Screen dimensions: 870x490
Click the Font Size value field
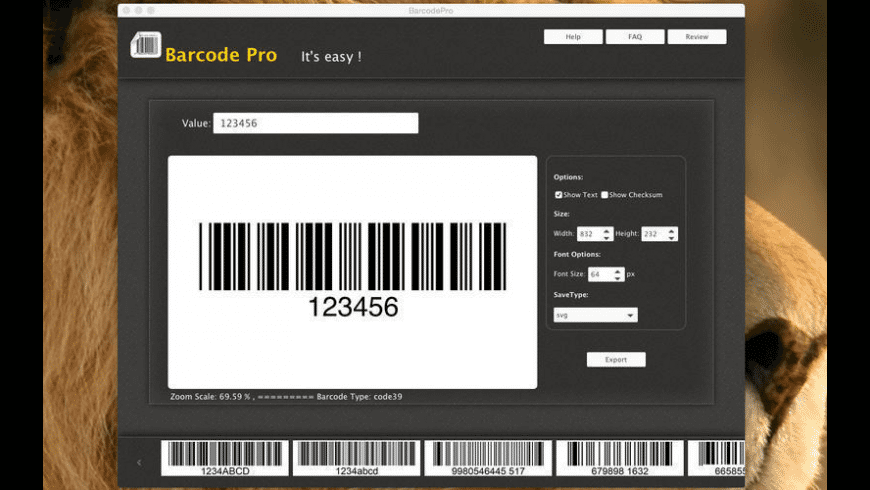click(600, 274)
